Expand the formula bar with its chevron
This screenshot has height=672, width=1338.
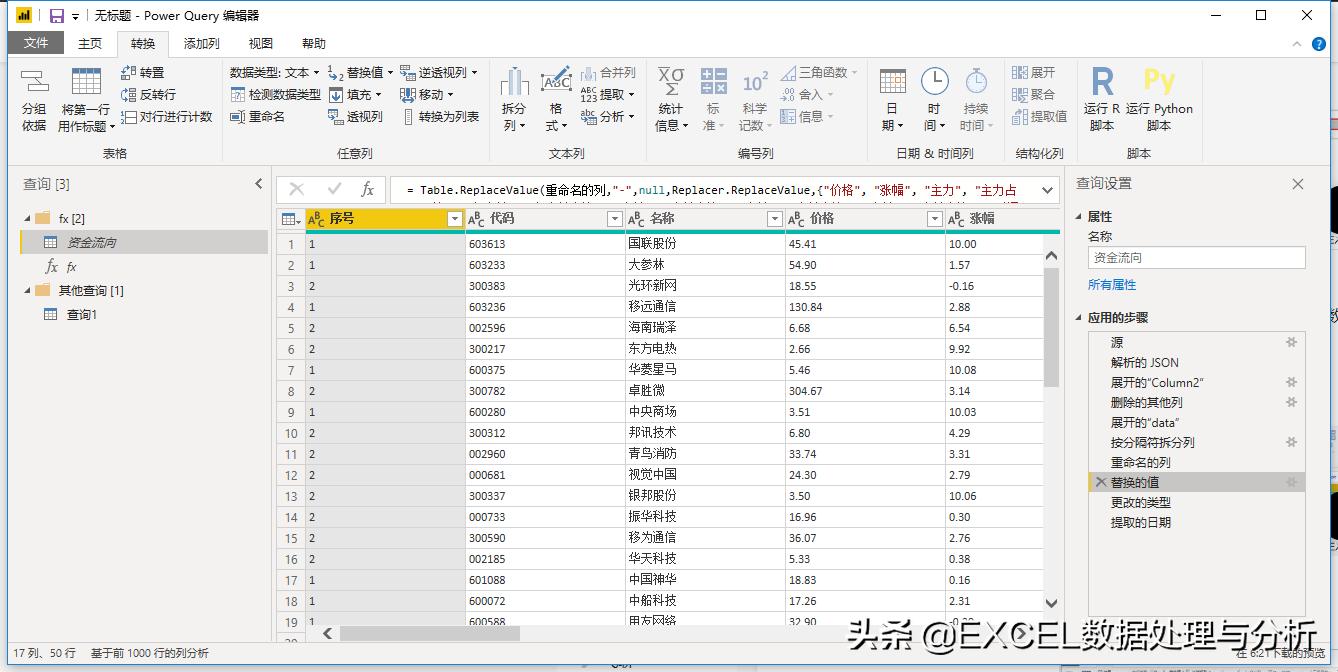(x=1048, y=190)
